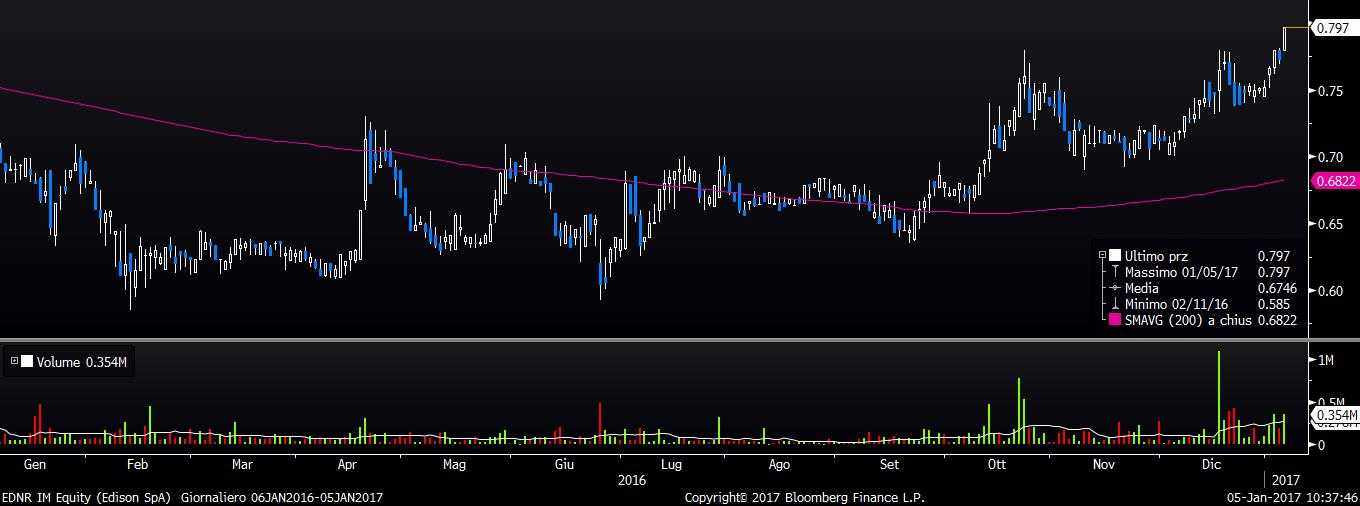Click the 2017 year marker on axis
This screenshot has height=506, width=1360.
pyautogui.click(x=1286, y=480)
